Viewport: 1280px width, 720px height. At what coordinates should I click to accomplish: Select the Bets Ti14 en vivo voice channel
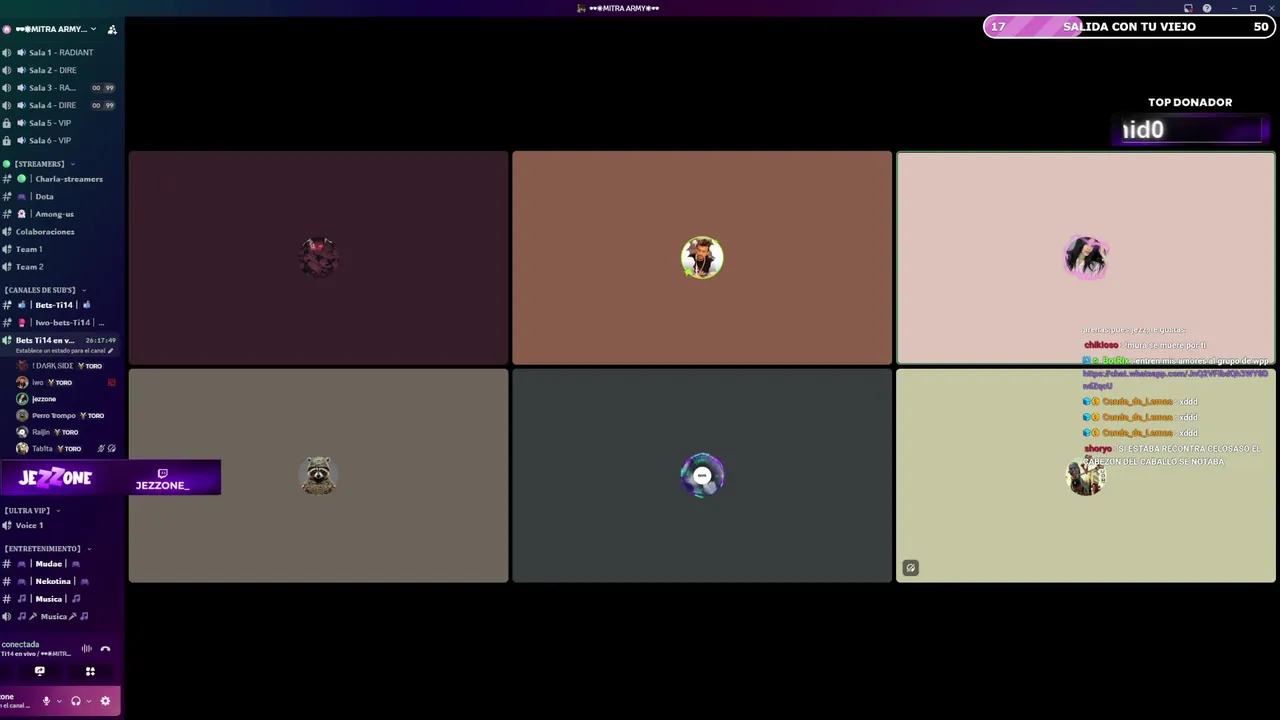60,340
